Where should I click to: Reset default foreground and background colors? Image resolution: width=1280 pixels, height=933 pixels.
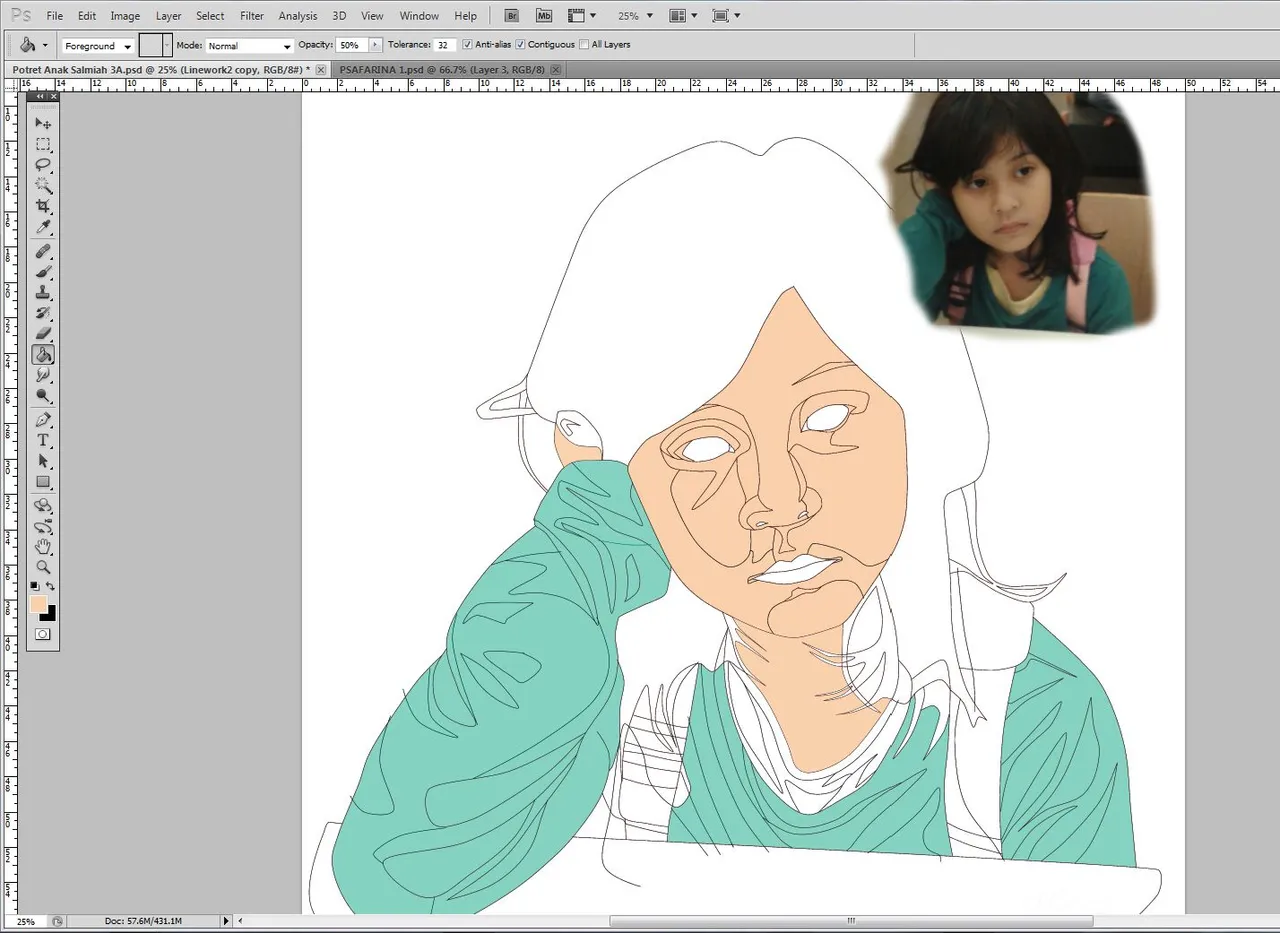click(x=35, y=586)
